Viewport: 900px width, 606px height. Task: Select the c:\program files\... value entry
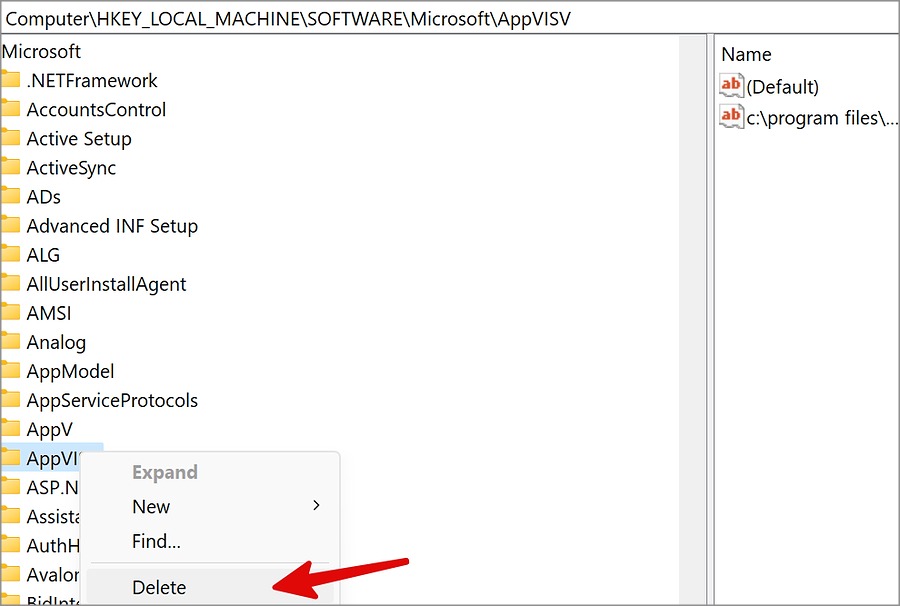pos(821,118)
